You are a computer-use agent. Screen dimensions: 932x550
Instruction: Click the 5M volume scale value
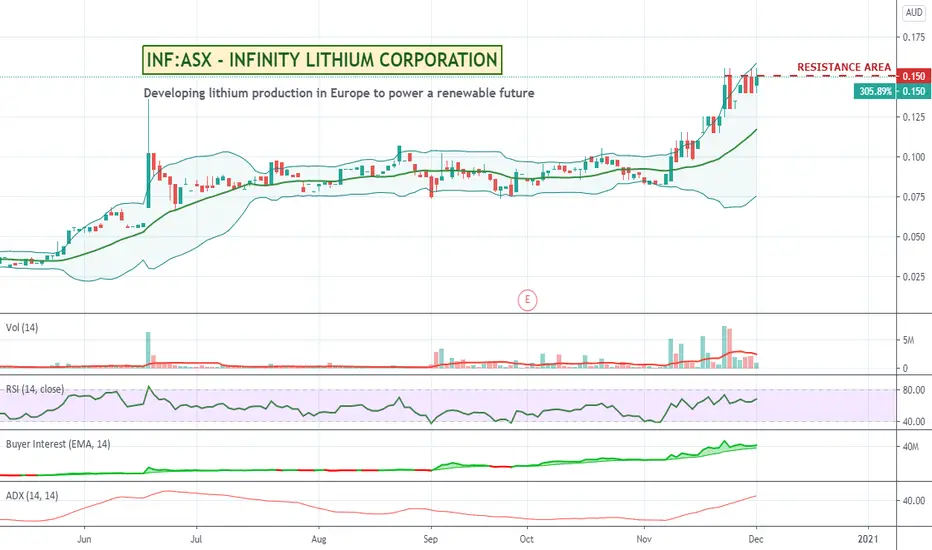coord(908,340)
